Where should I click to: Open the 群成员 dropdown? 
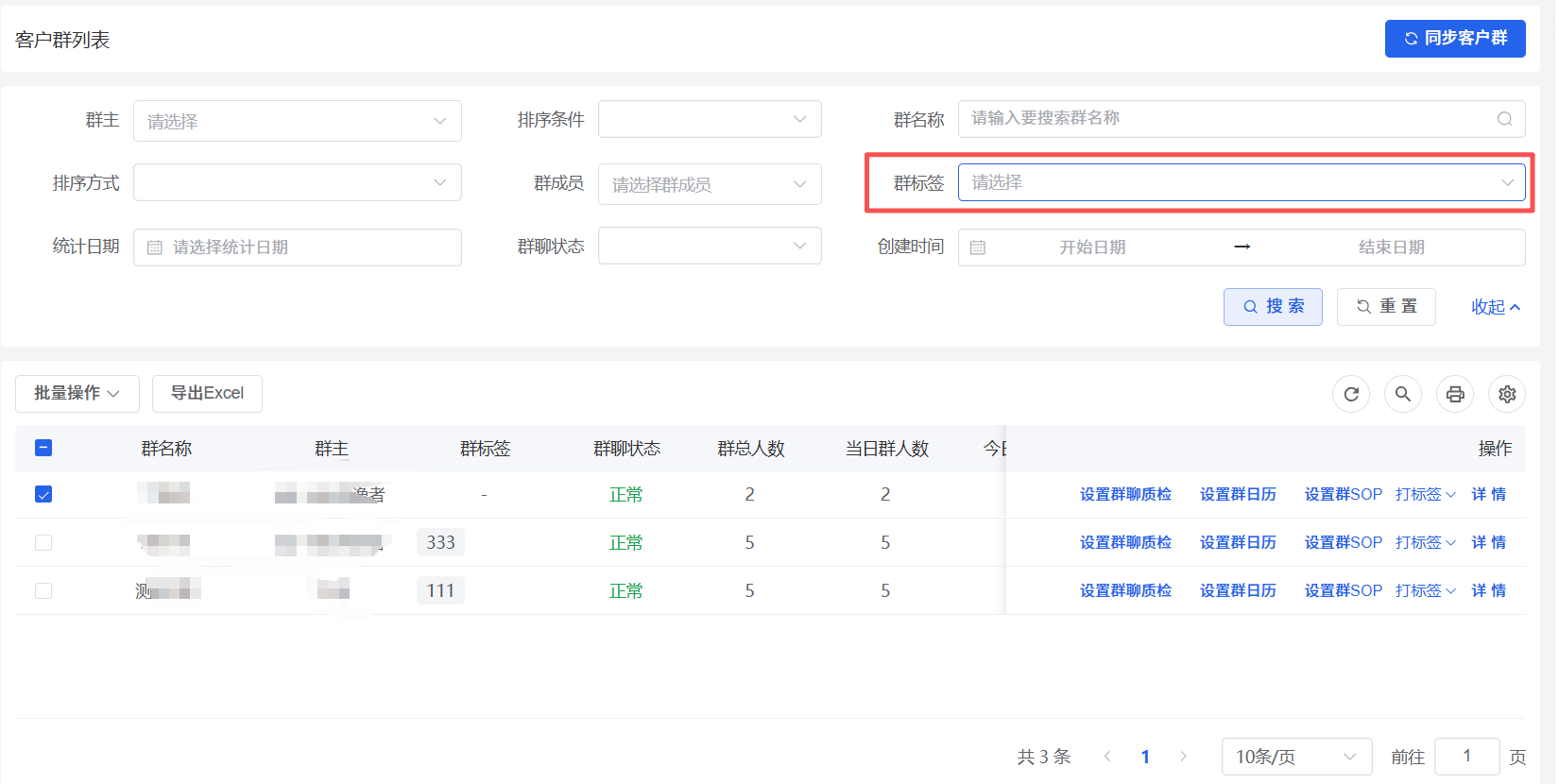pyautogui.click(x=710, y=184)
